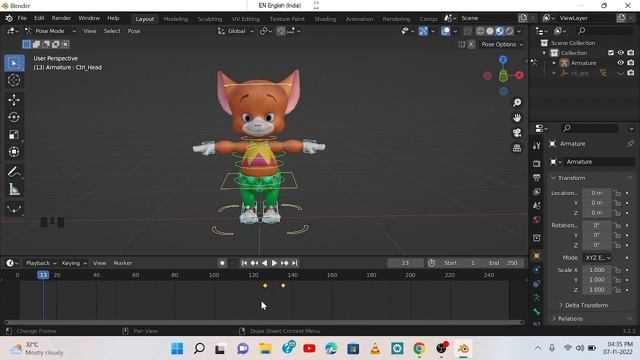Open the Edit menu
The width and height of the screenshot is (640, 360).
point(39,18)
